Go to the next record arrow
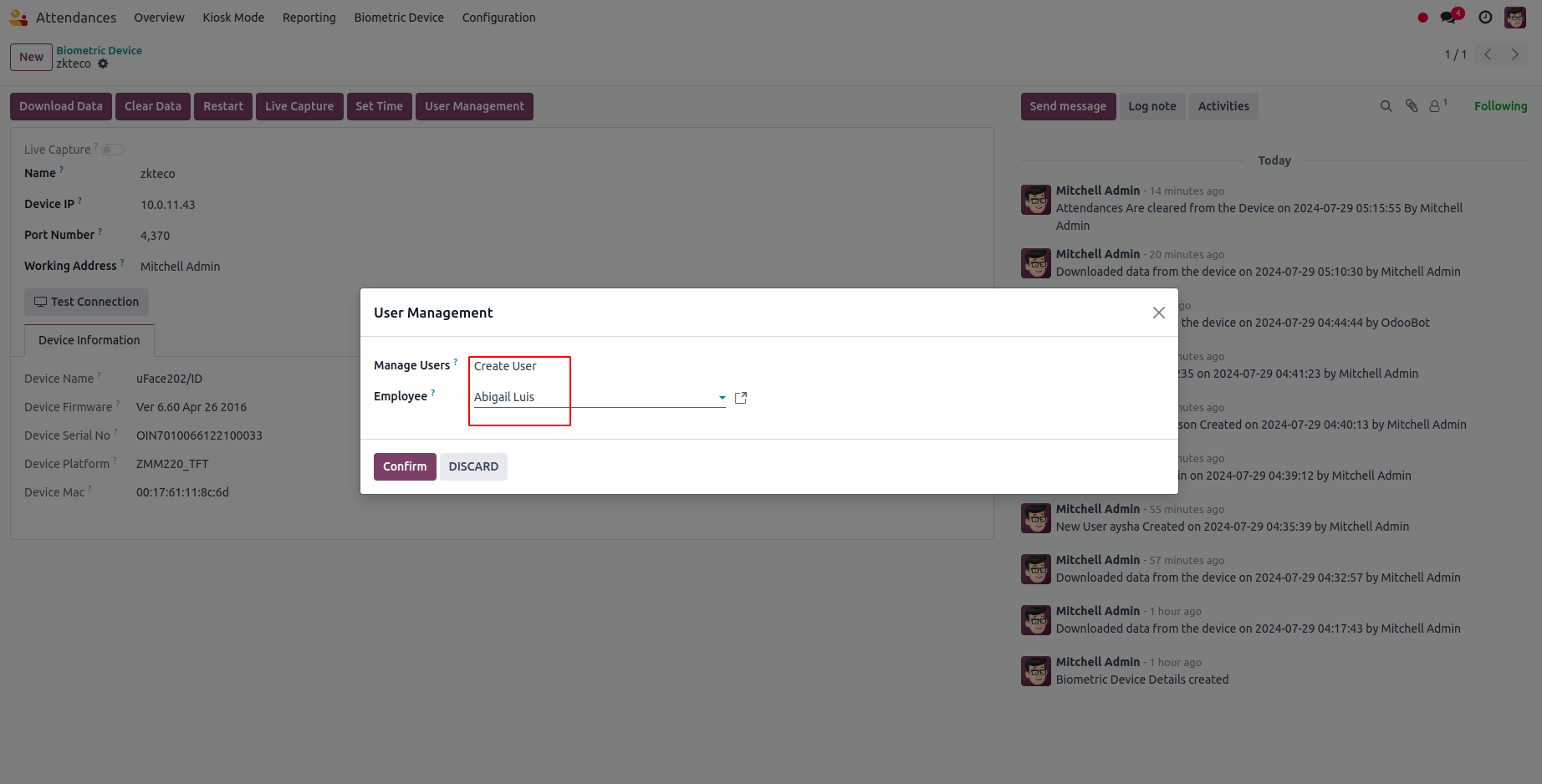 click(x=1514, y=54)
